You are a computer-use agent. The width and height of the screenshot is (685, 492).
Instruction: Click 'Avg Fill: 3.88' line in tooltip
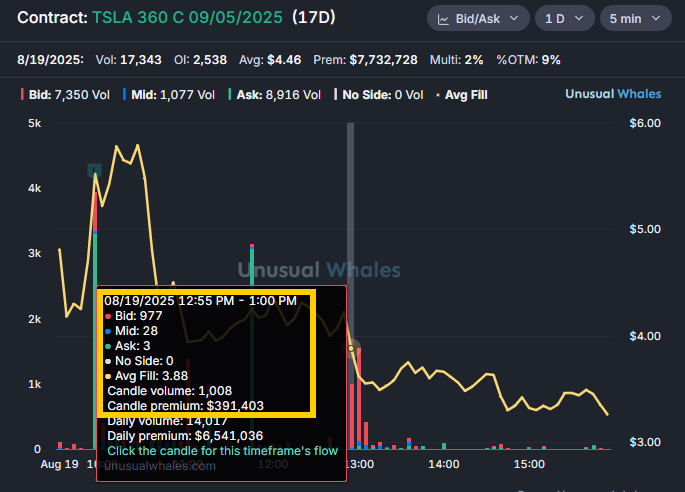tap(146, 376)
